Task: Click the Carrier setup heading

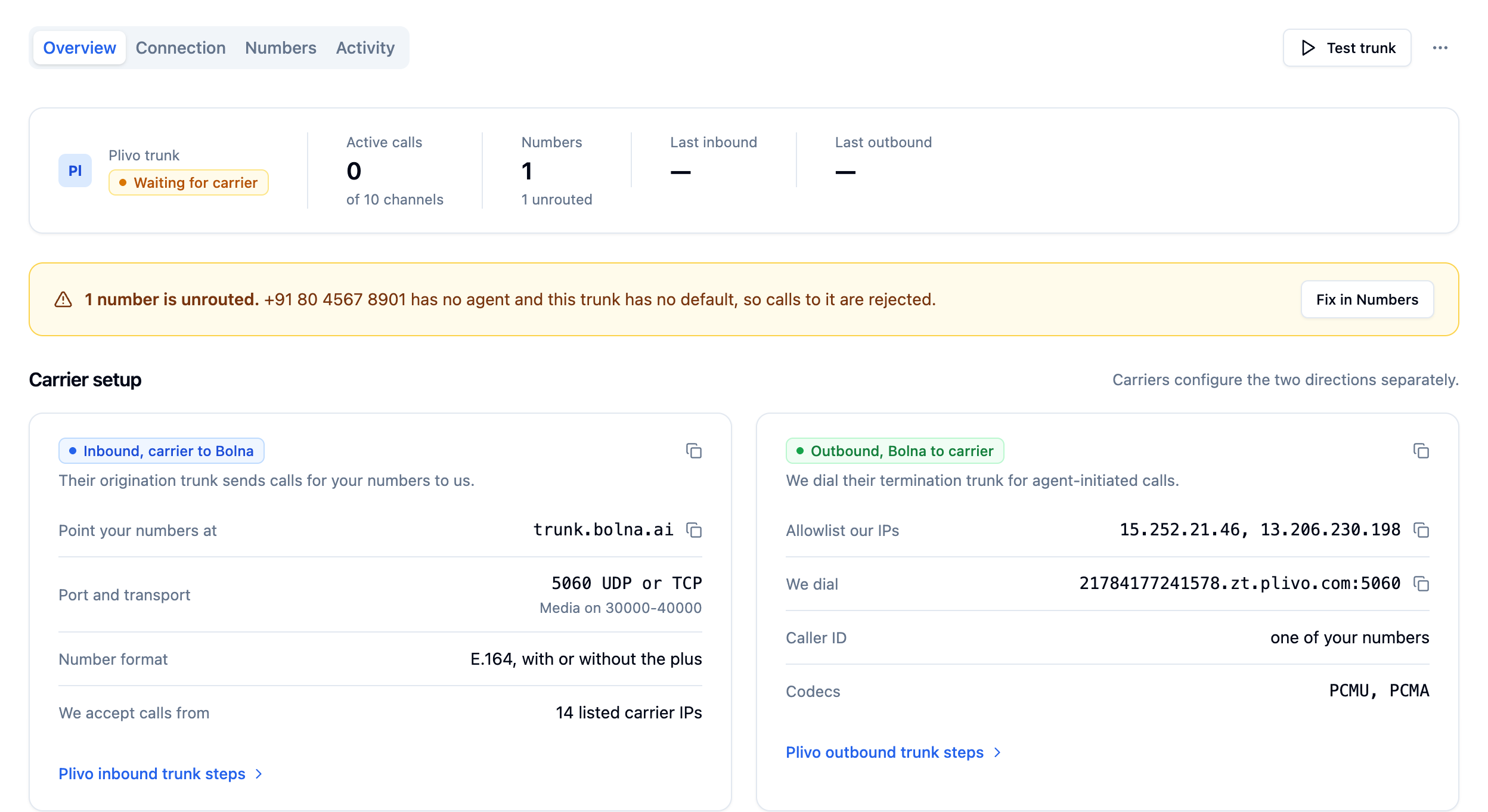Action: click(x=85, y=380)
